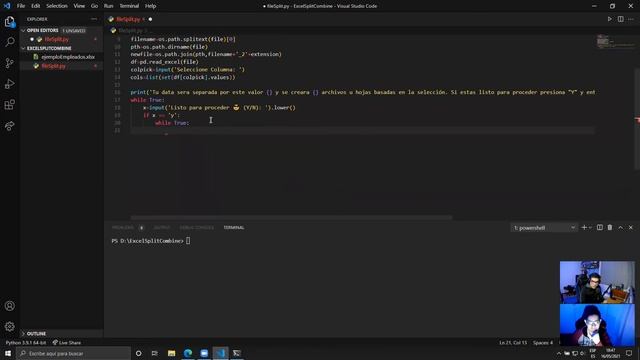Viewport: 640px width, 360px height.
Task: Click into the PowerShell terminal prompt
Action: pos(188,241)
